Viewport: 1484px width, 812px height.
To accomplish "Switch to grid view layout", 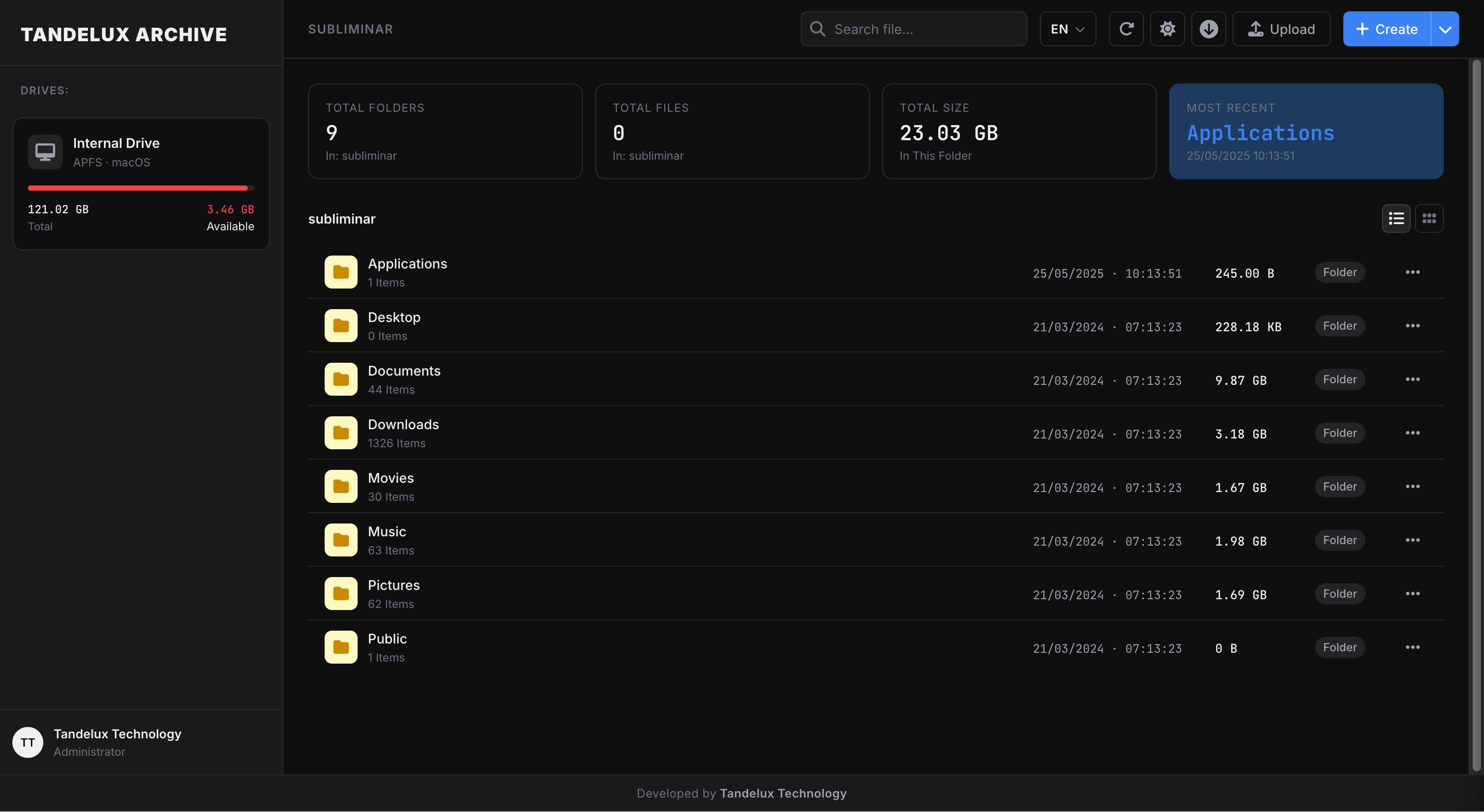I will point(1429,218).
